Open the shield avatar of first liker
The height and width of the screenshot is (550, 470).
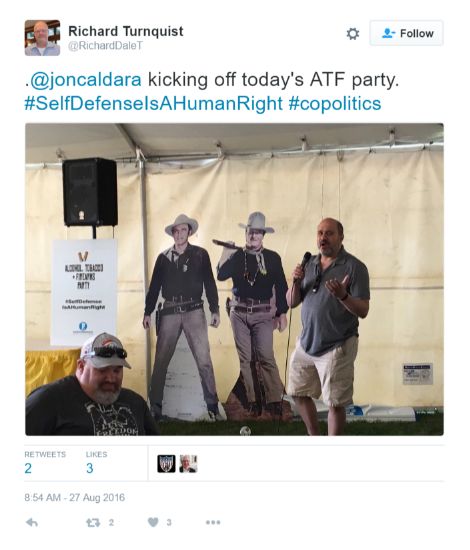pyautogui.click(x=166, y=464)
